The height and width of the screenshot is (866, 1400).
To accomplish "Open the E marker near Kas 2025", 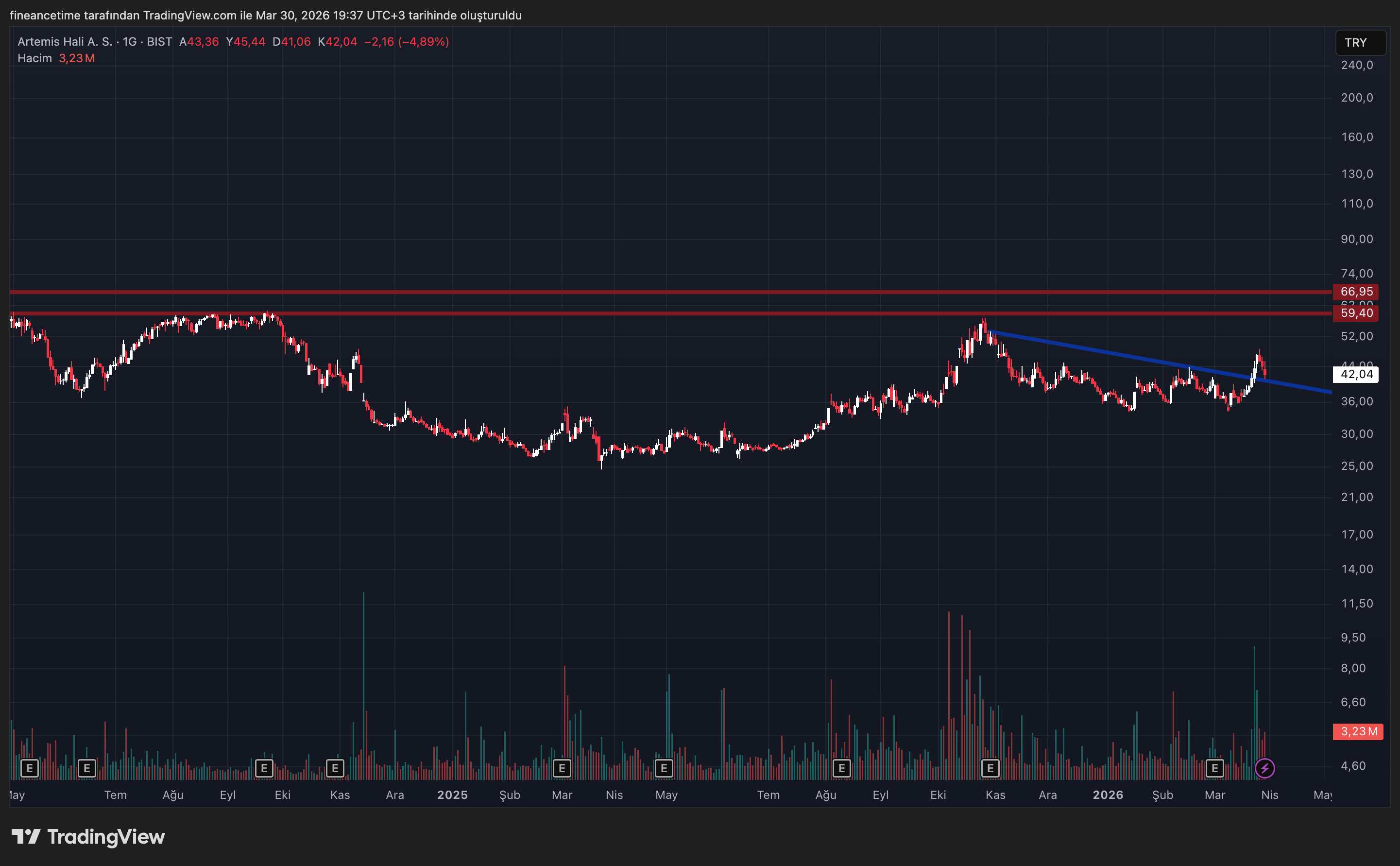I will pos(990,768).
